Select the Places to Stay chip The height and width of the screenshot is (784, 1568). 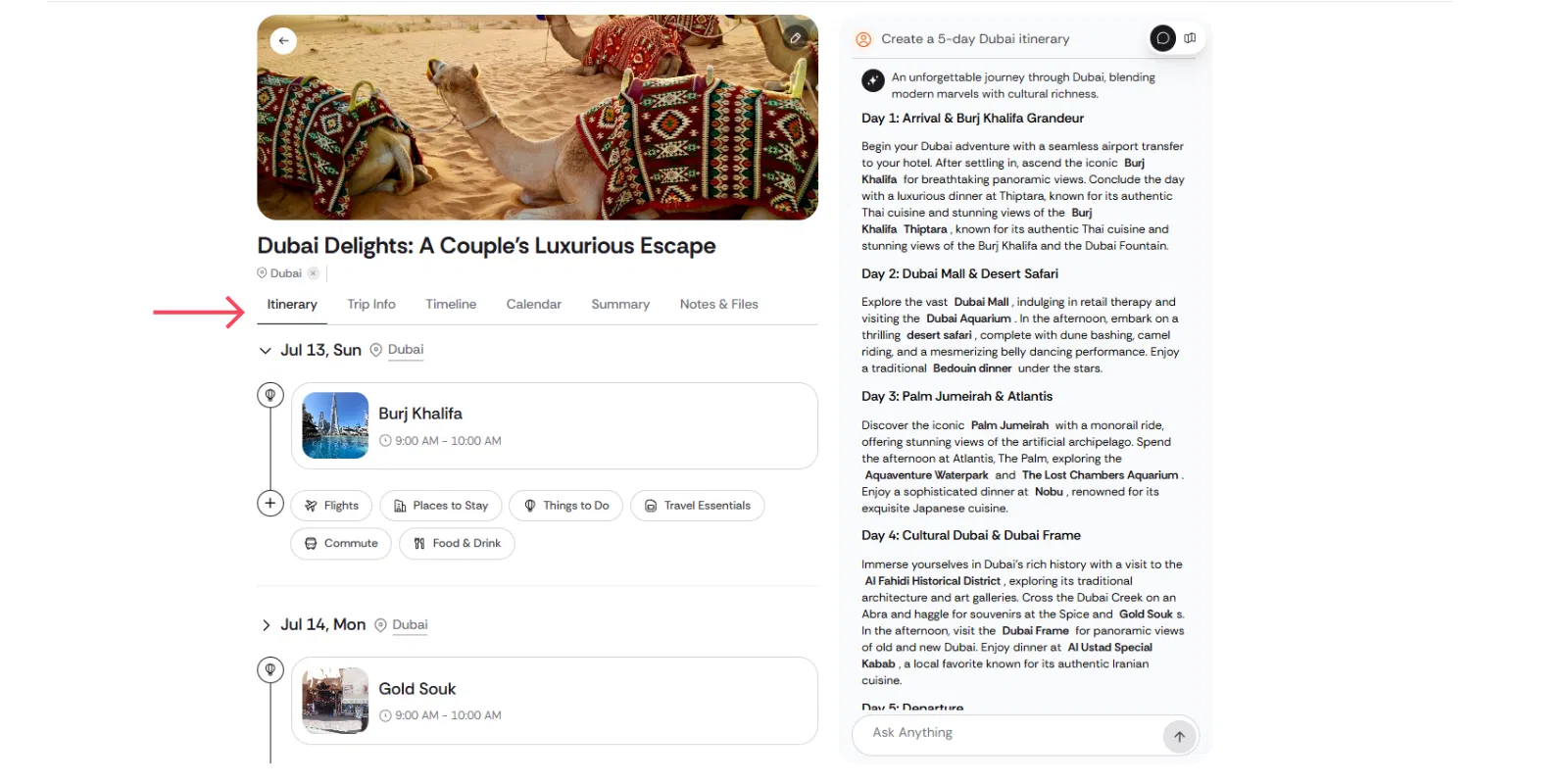click(x=441, y=506)
